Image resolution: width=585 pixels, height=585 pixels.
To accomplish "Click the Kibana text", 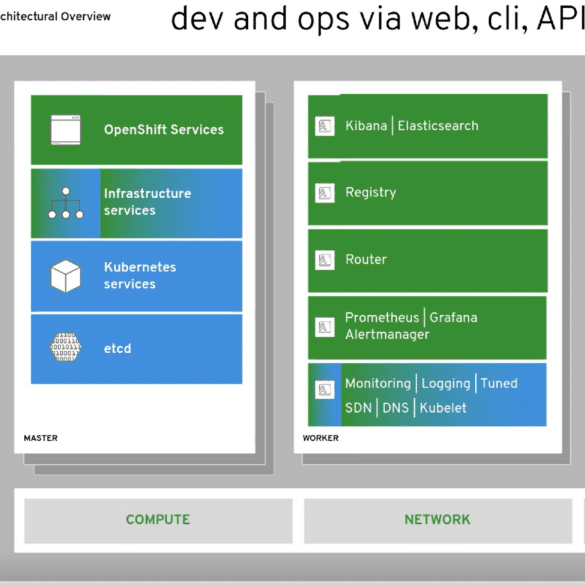I will coord(366,126).
